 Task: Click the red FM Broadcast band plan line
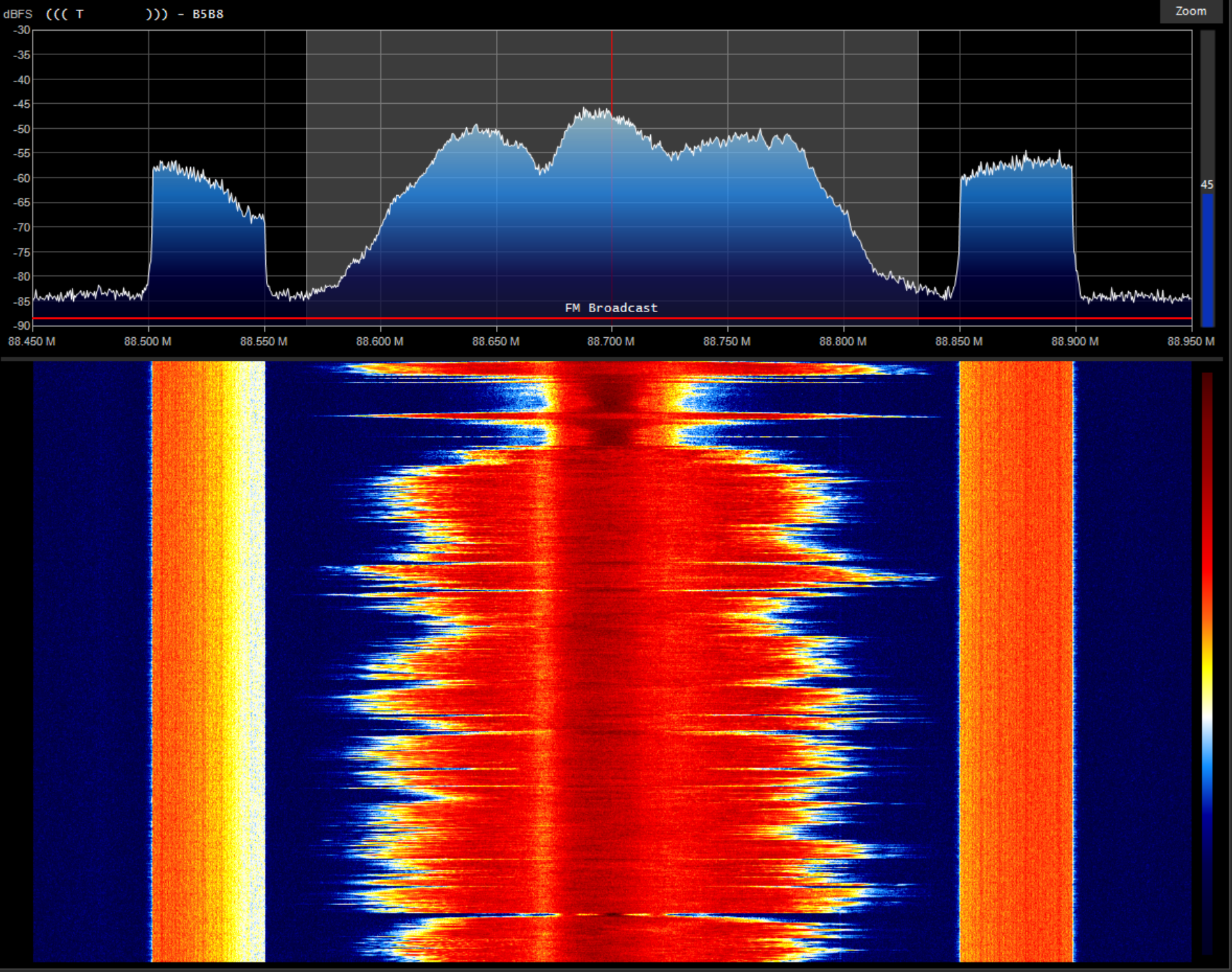(612, 318)
